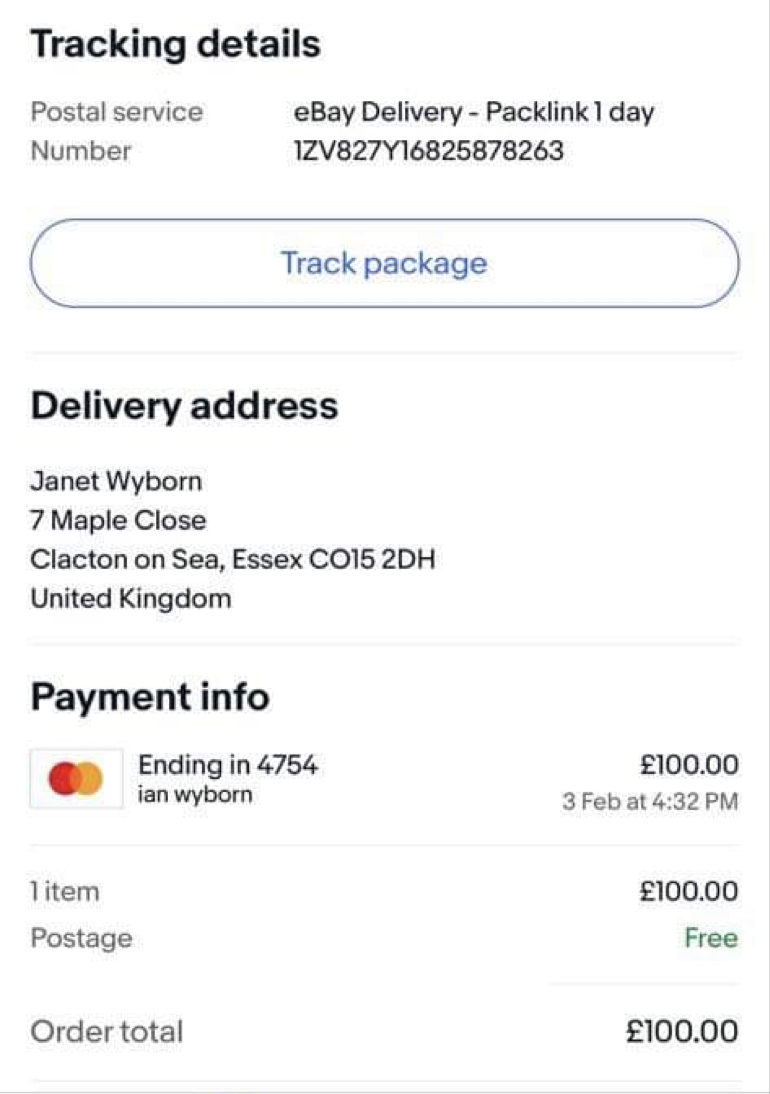Select the cardholder name ian wyborn

click(x=195, y=795)
